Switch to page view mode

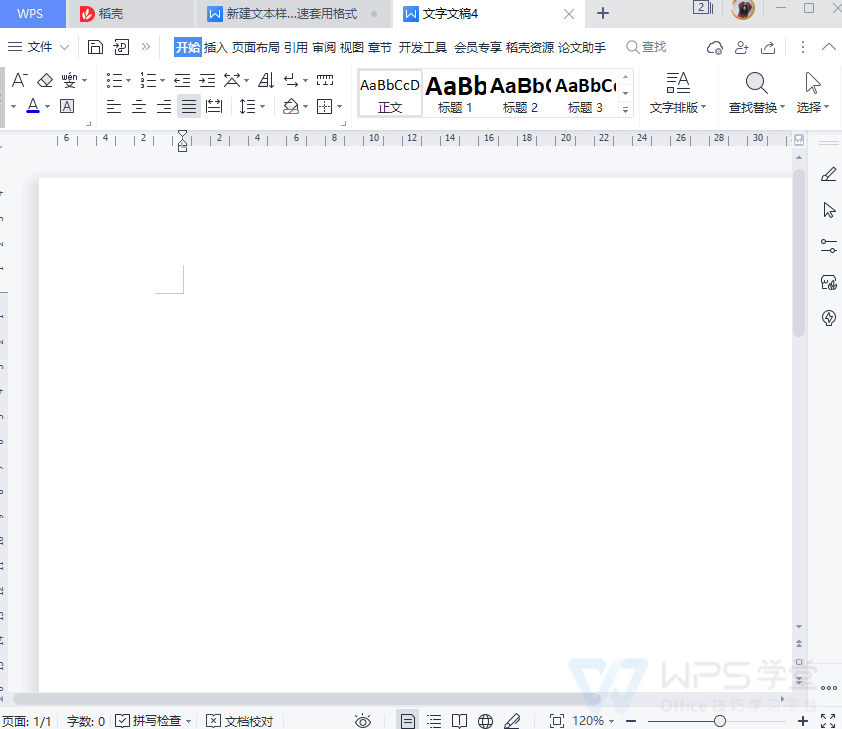[x=408, y=720]
